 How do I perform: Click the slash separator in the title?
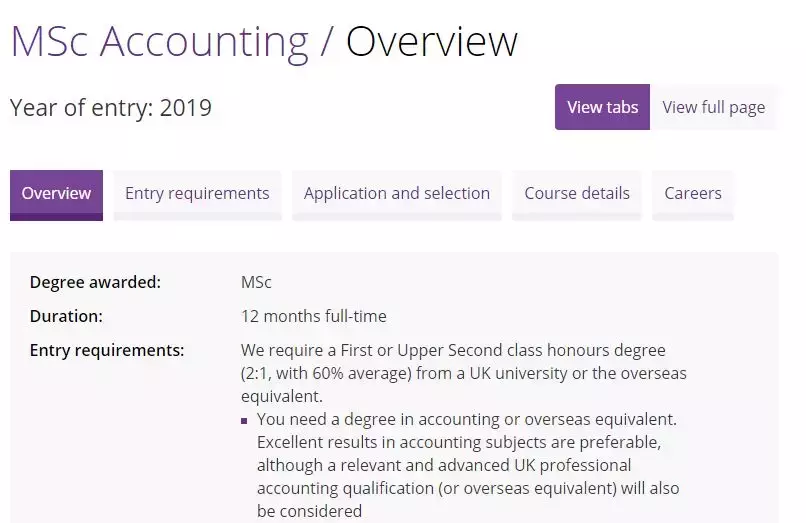point(326,42)
